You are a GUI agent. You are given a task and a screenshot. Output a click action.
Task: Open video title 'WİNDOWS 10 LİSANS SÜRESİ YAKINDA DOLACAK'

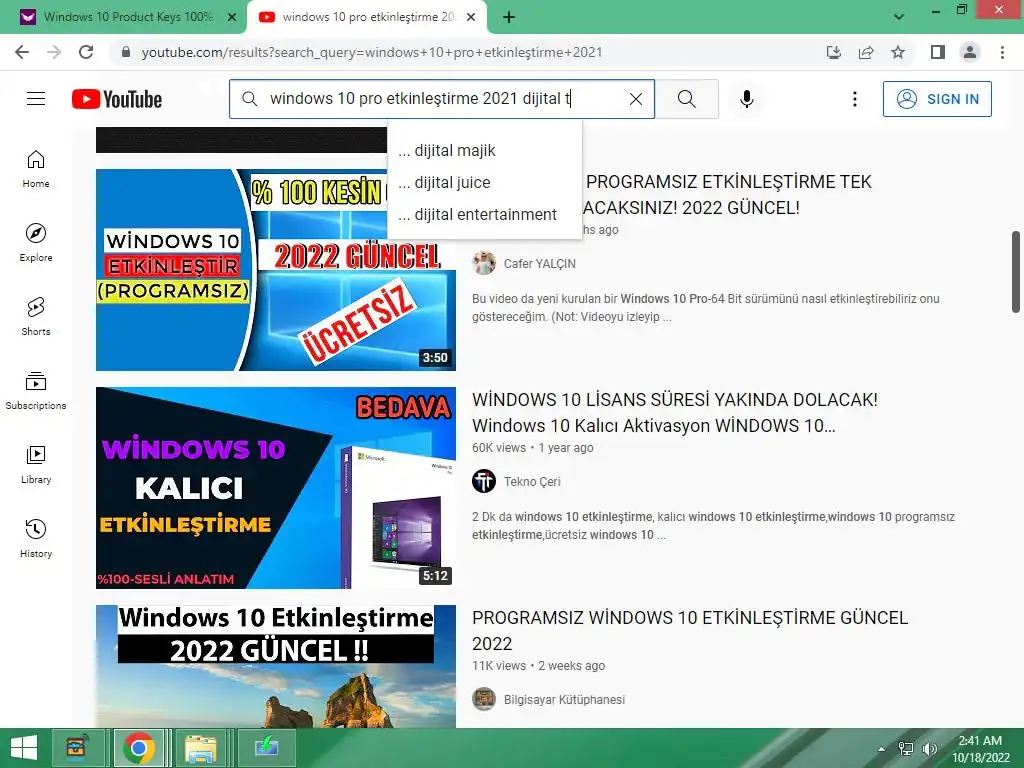[x=675, y=412]
